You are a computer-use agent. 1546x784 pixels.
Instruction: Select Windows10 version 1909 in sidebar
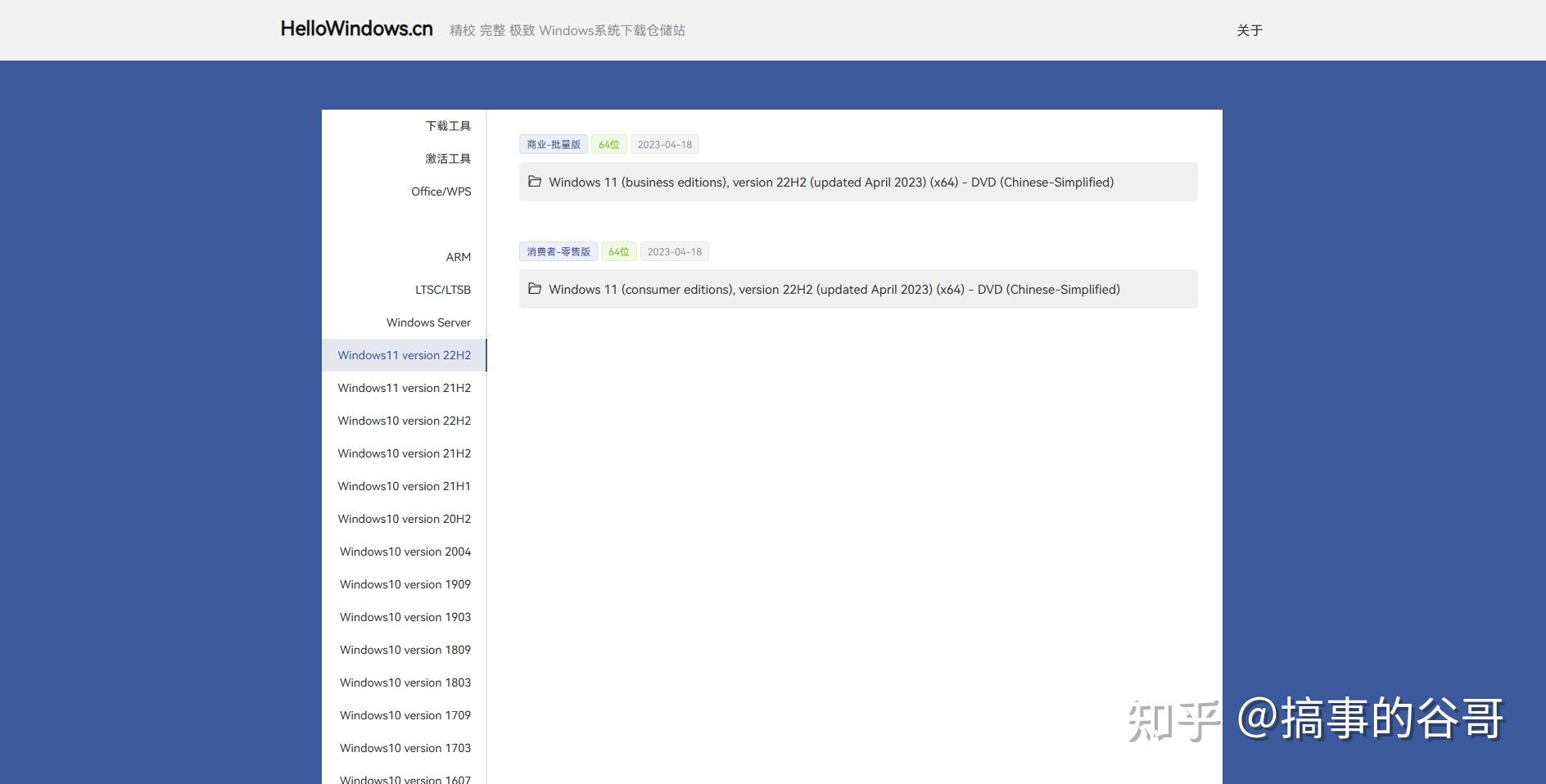[x=405, y=584]
